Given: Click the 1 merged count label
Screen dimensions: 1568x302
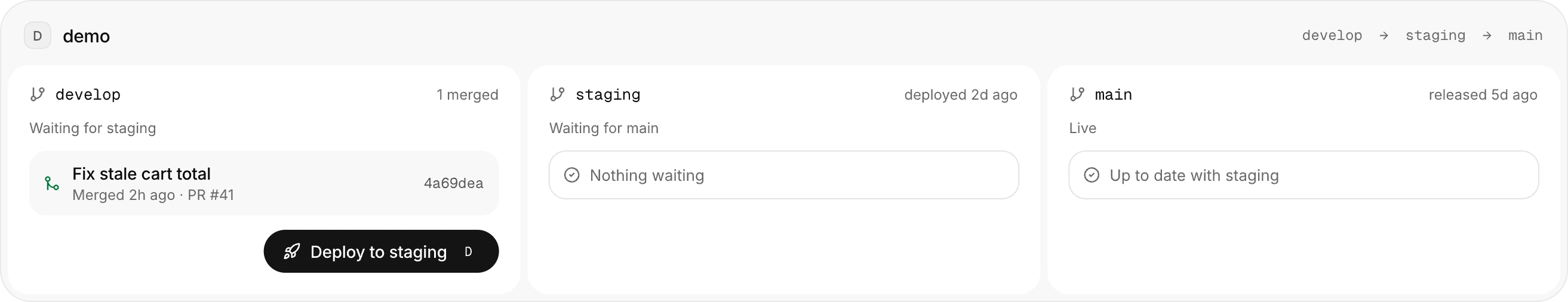Looking at the screenshot, I should point(468,95).
